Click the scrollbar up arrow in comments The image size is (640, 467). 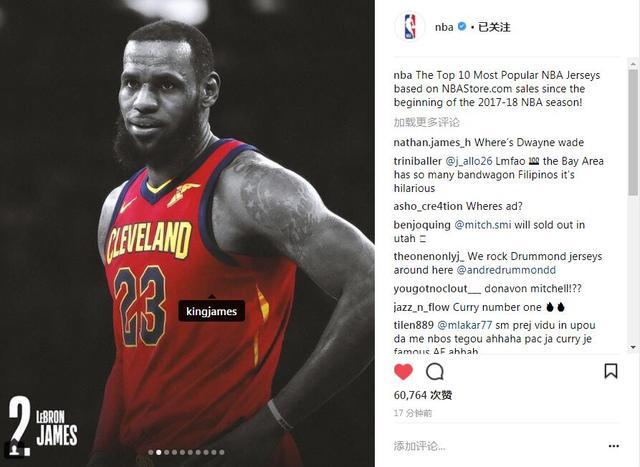(633, 64)
